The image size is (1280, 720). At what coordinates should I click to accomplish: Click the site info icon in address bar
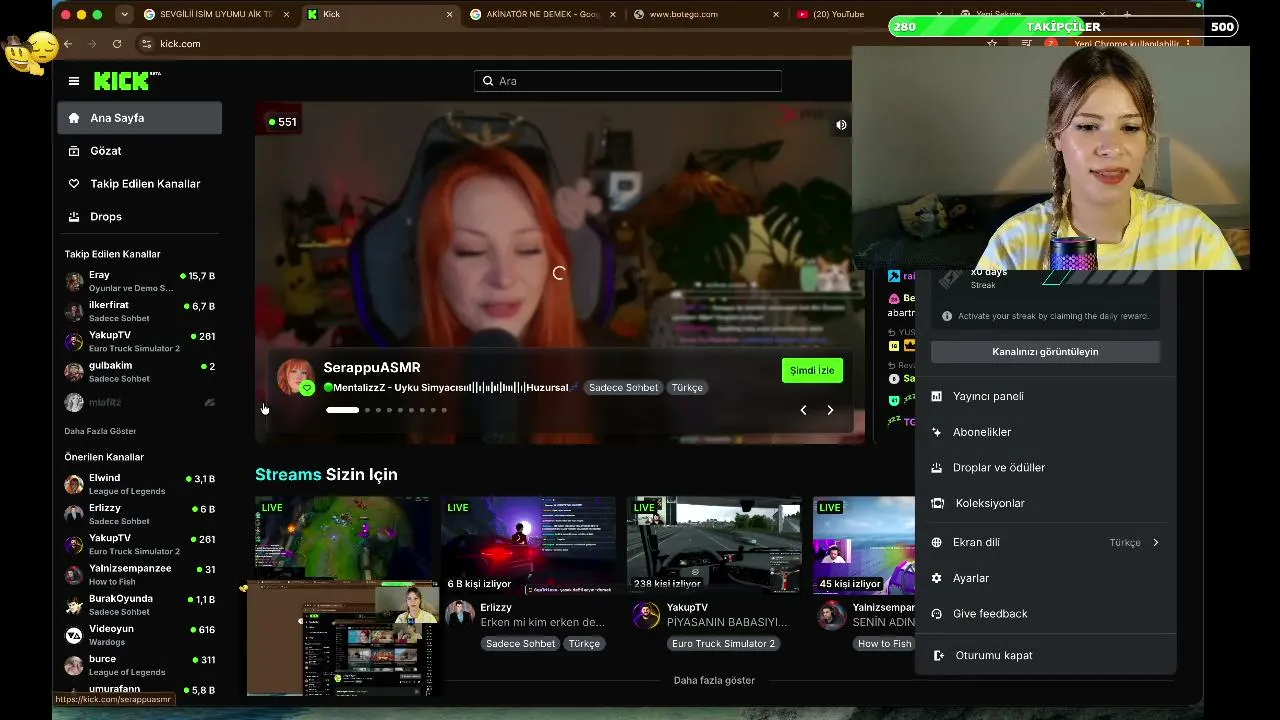[x=147, y=44]
